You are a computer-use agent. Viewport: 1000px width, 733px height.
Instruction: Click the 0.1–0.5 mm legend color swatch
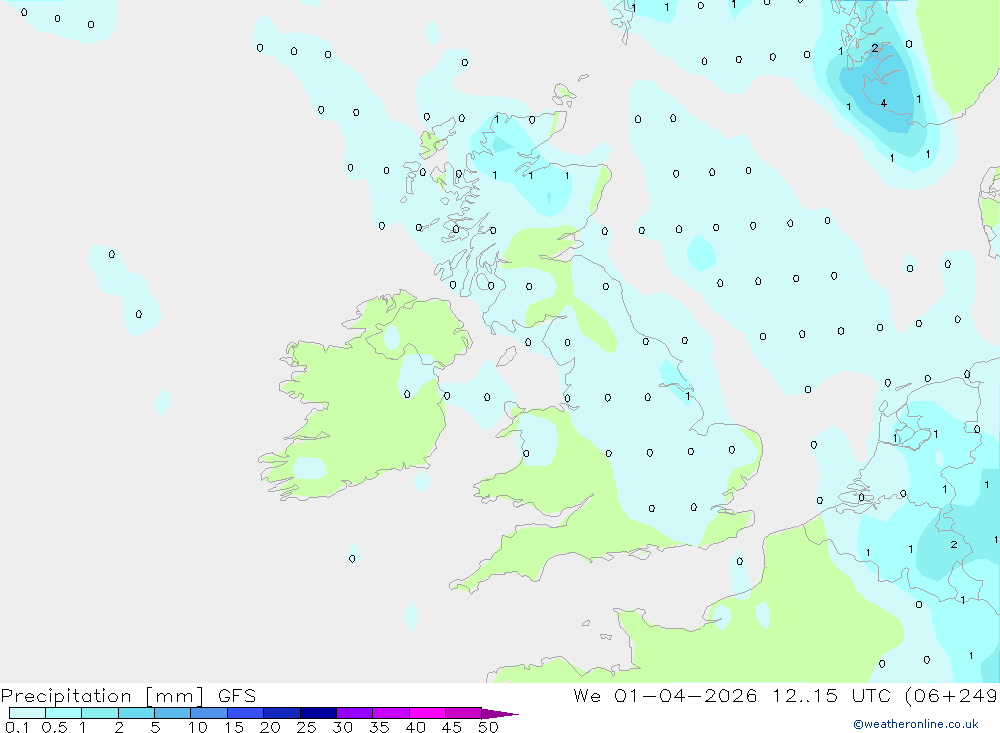27,713
